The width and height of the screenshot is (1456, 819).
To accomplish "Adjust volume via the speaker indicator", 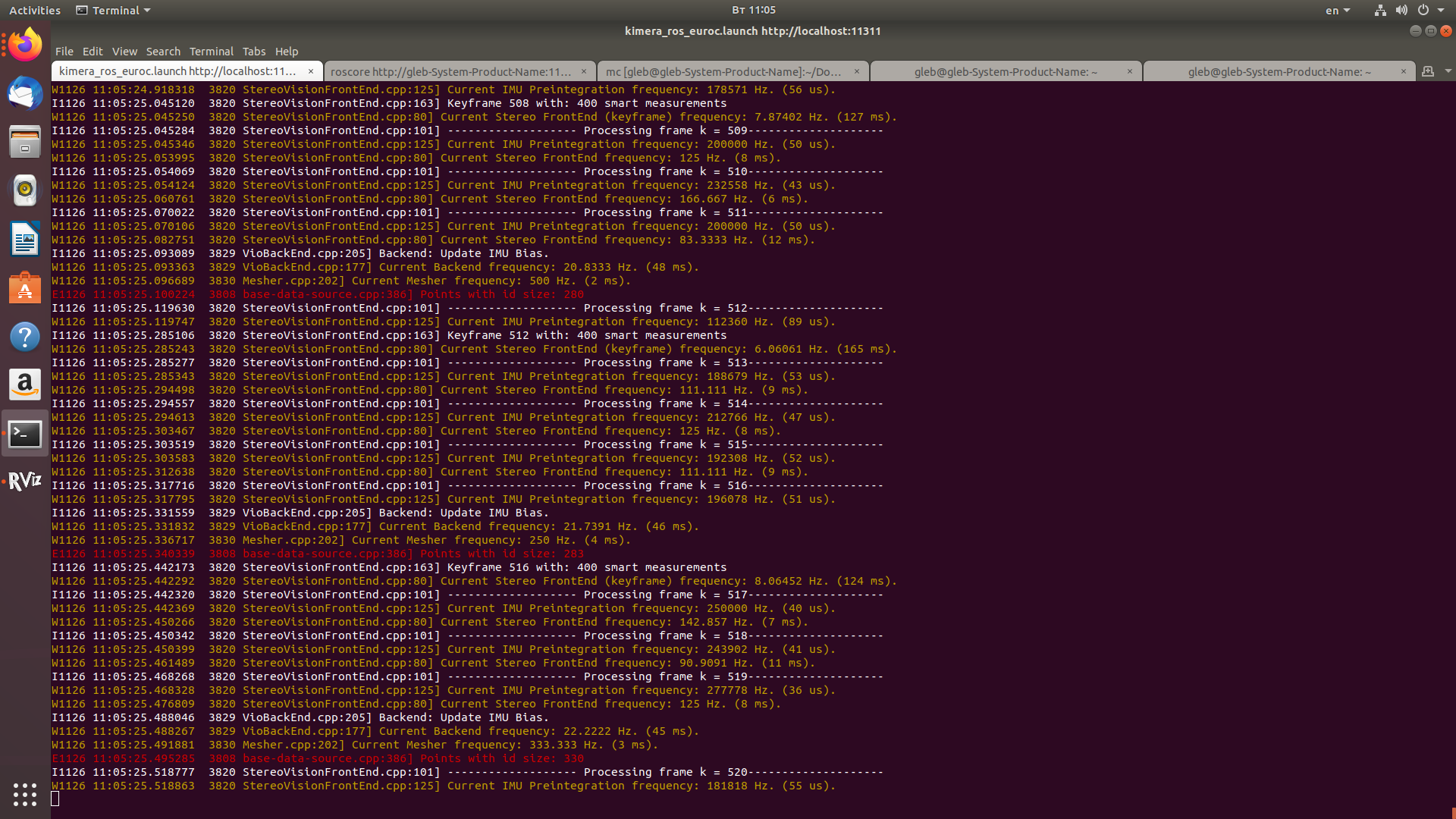I will 1401,10.
